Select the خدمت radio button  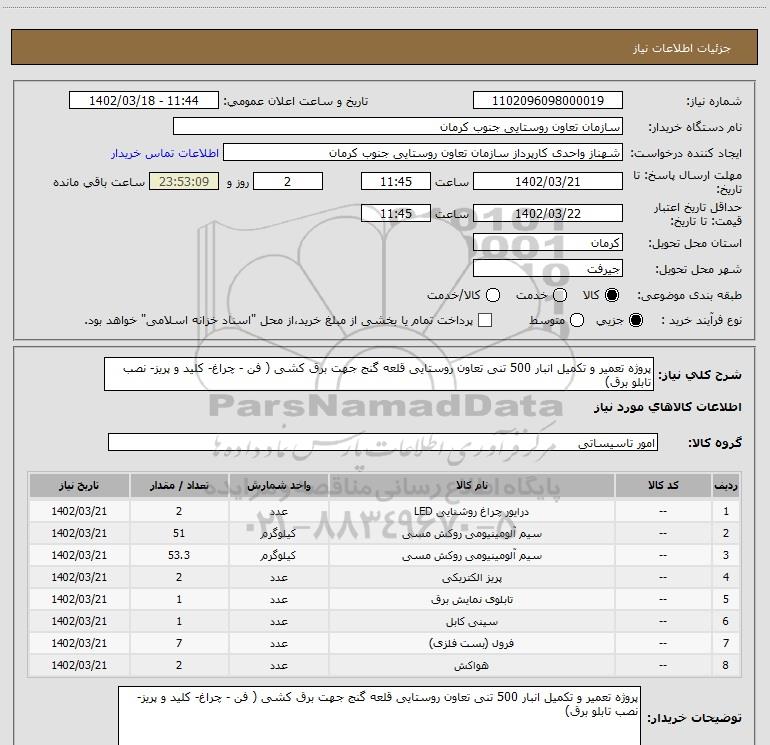(560, 295)
